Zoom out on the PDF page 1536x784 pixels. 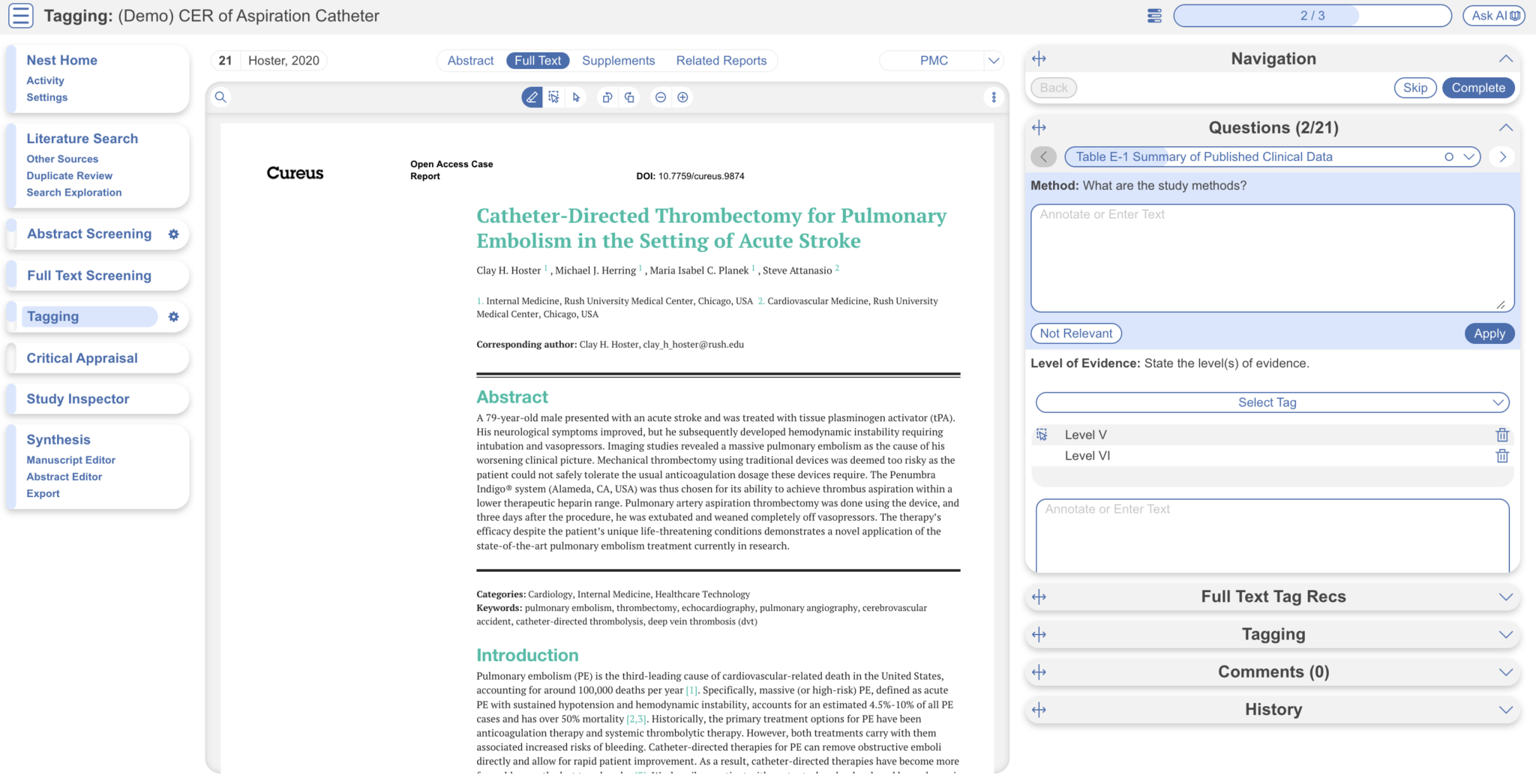[660, 97]
